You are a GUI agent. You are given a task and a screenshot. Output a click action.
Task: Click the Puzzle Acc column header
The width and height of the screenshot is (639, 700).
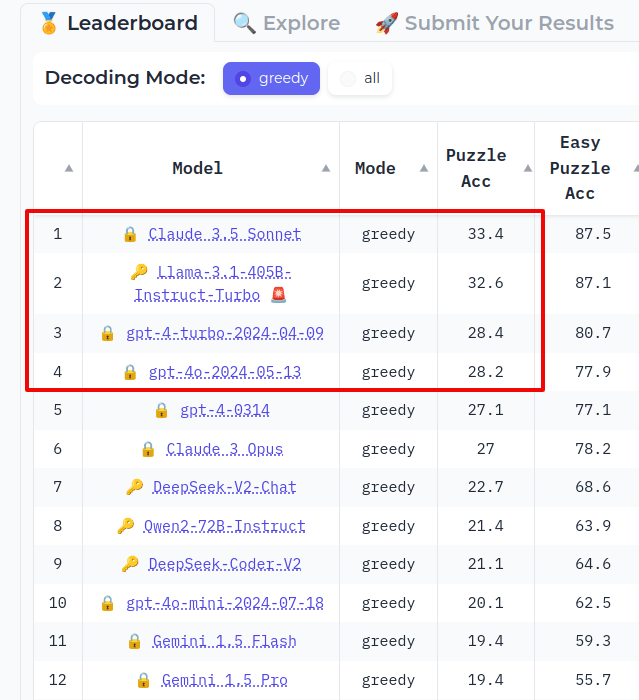click(x=476, y=168)
